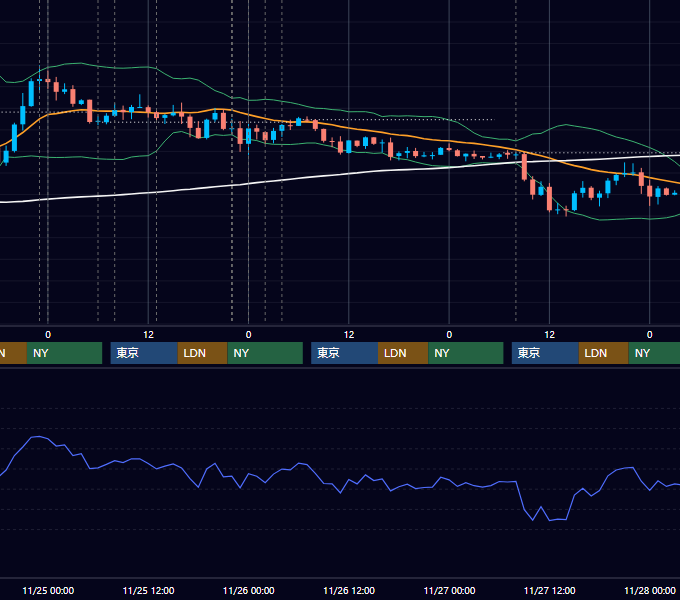Click the 11/25 00:00 date label
The height and width of the screenshot is (600, 680).
[x=48, y=590]
